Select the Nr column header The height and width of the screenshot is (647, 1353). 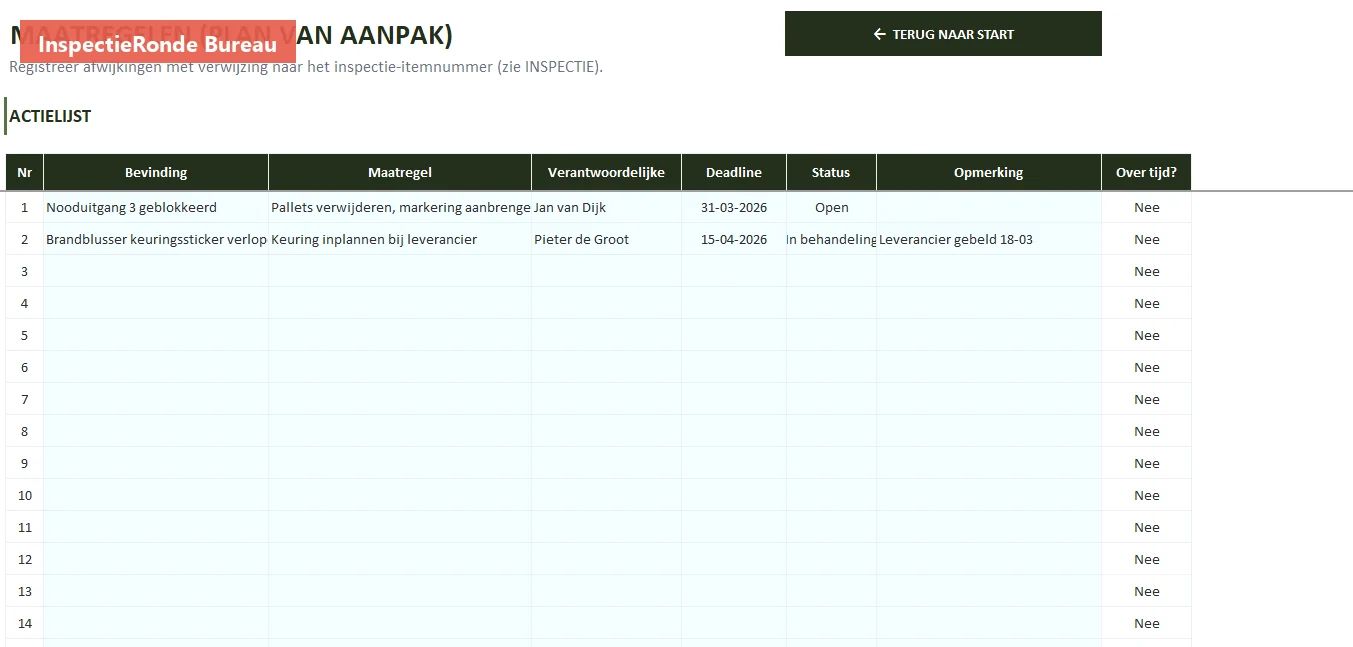pyautogui.click(x=25, y=172)
